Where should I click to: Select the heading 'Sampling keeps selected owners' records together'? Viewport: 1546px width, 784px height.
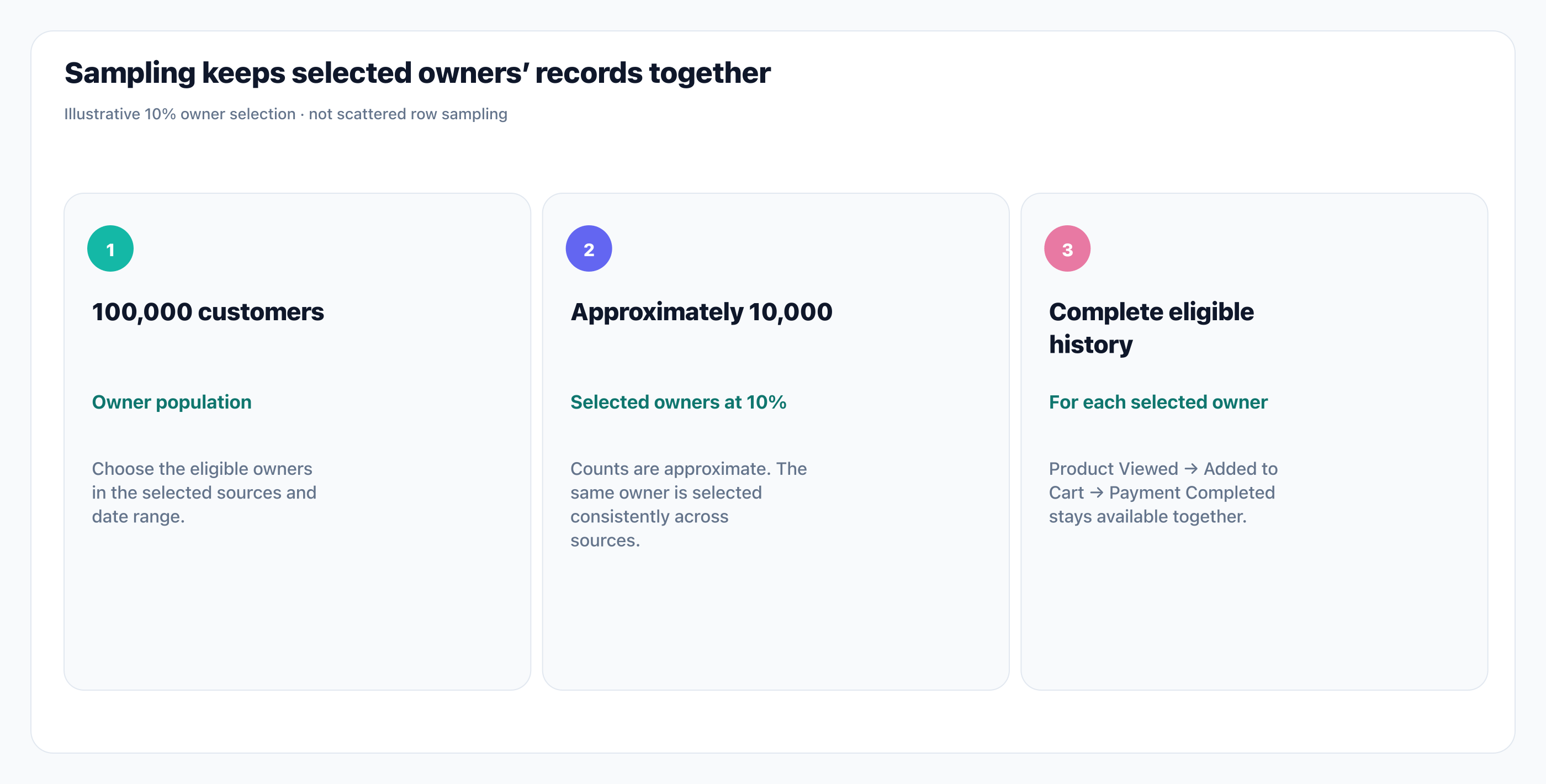click(417, 73)
